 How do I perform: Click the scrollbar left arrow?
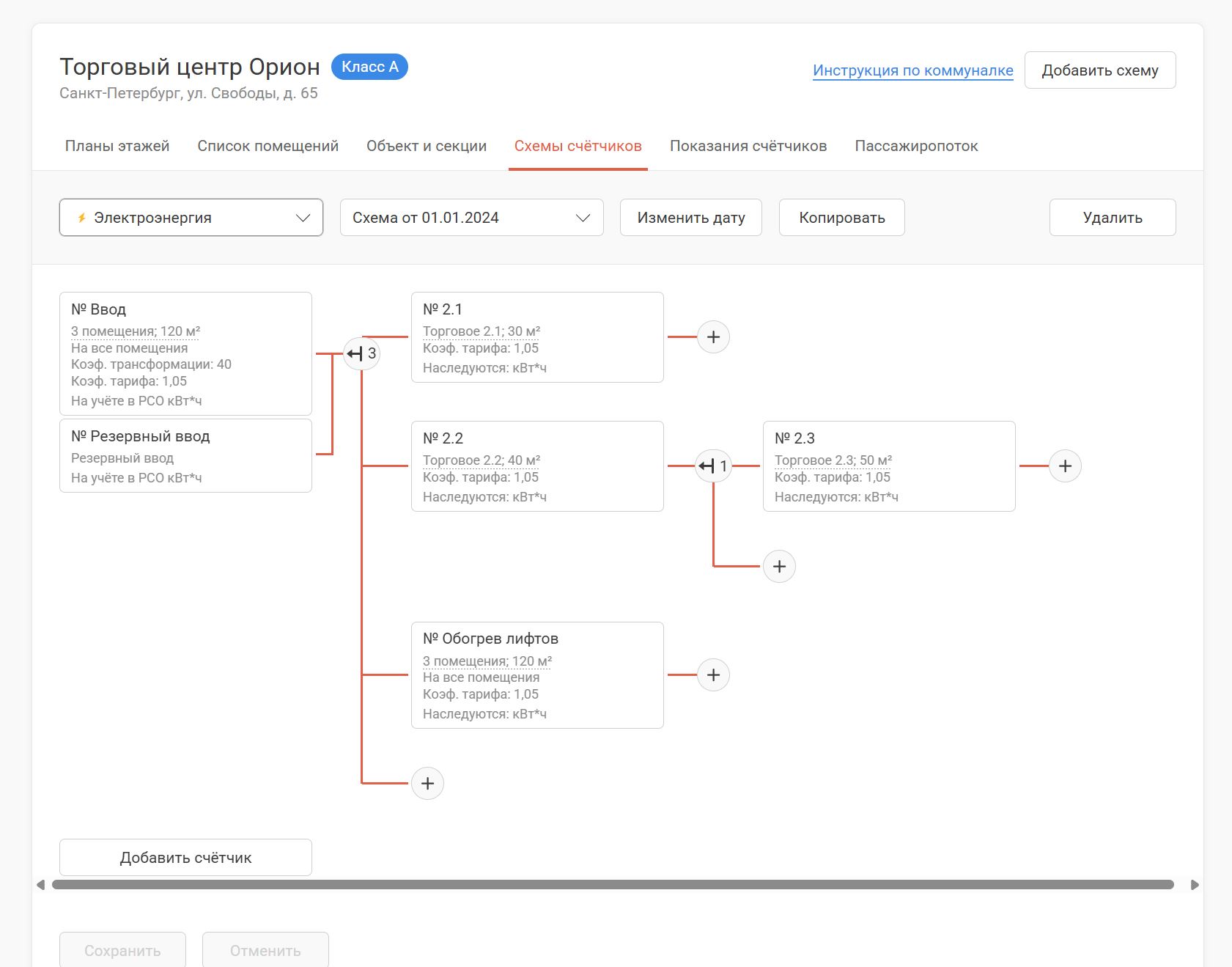click(x=40, y=885)
